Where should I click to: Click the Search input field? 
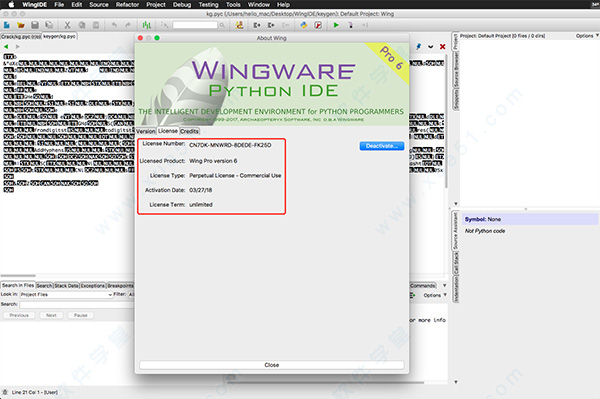(77, 305)
